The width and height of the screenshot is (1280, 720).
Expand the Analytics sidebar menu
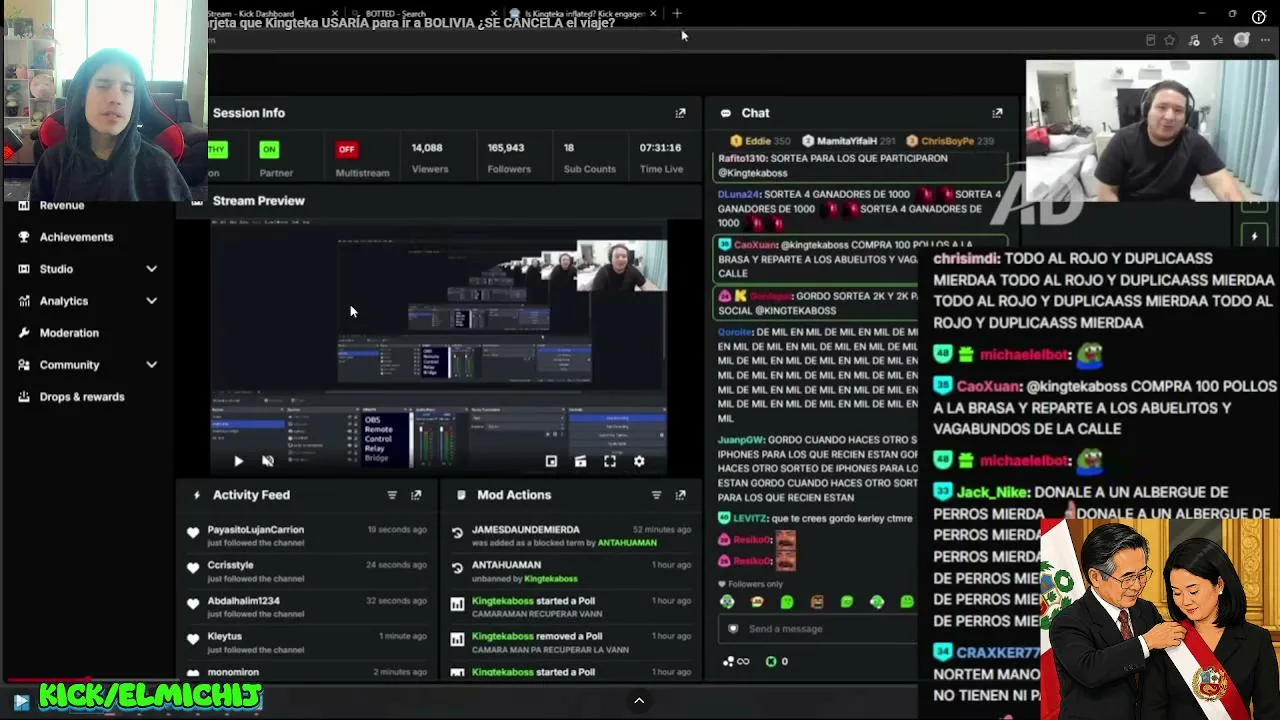(151, 301)
